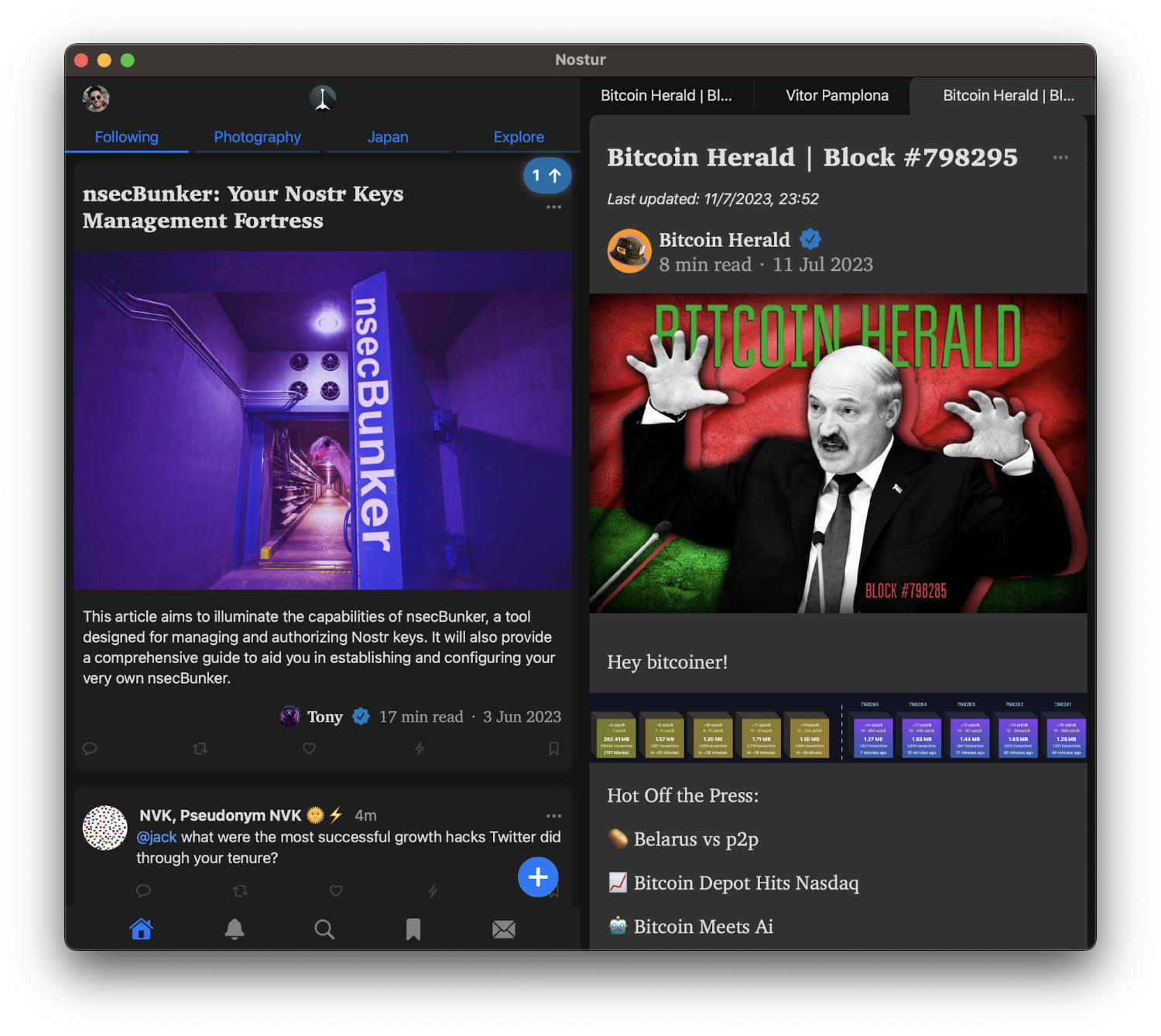Click the Belarus vs p2p headline
The width and height of the screenshot is (1161, 1036).
(696, 839)
